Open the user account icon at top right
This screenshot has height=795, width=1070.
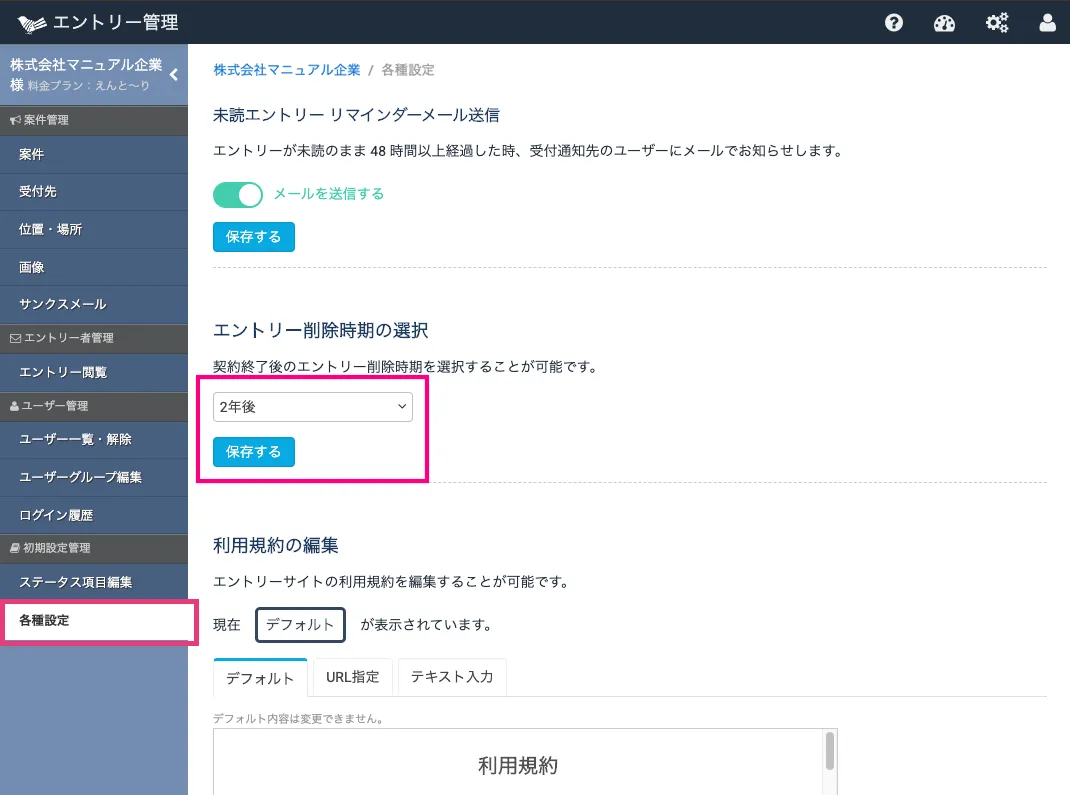(x=1046, y=22)
